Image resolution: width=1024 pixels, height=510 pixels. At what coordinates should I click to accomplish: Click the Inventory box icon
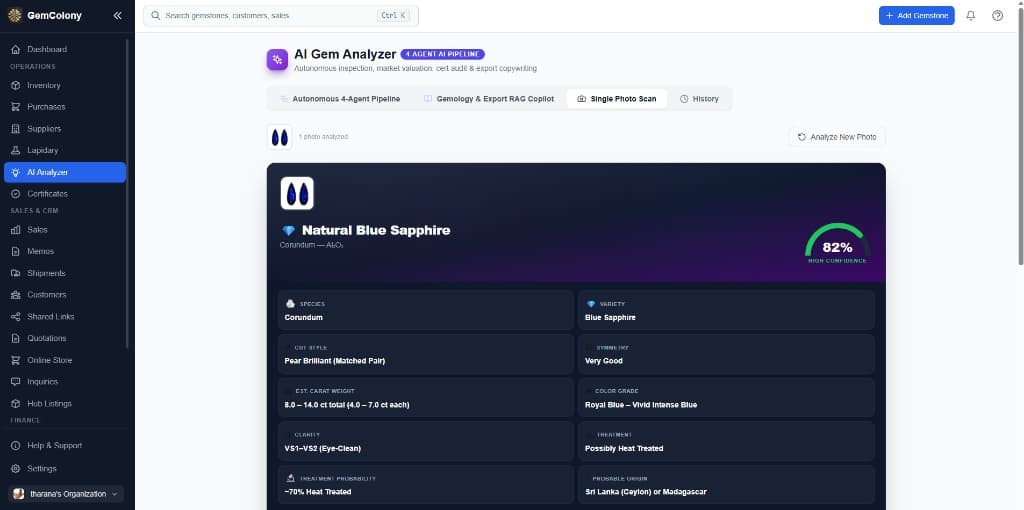16,86
